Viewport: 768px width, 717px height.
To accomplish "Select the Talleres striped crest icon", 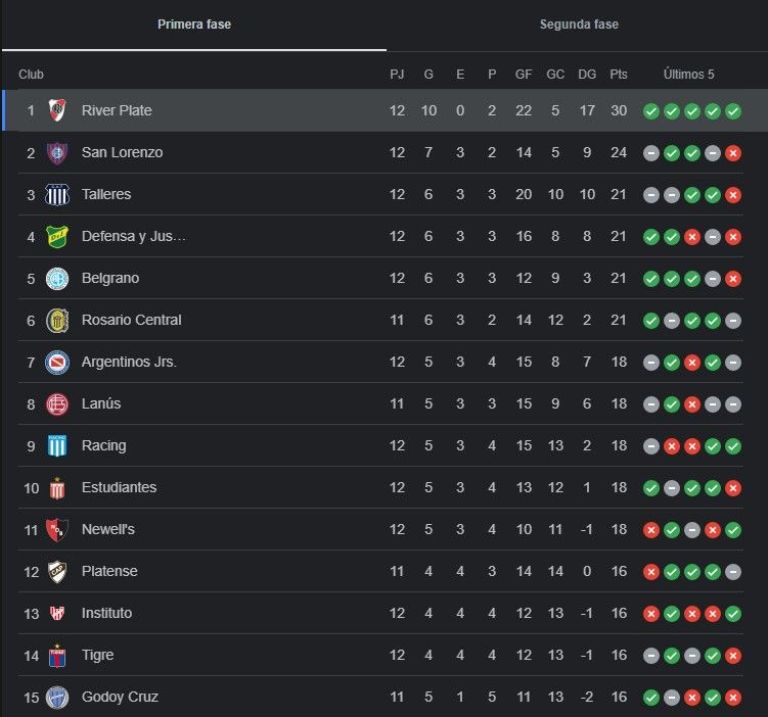I will coord(57,194).
